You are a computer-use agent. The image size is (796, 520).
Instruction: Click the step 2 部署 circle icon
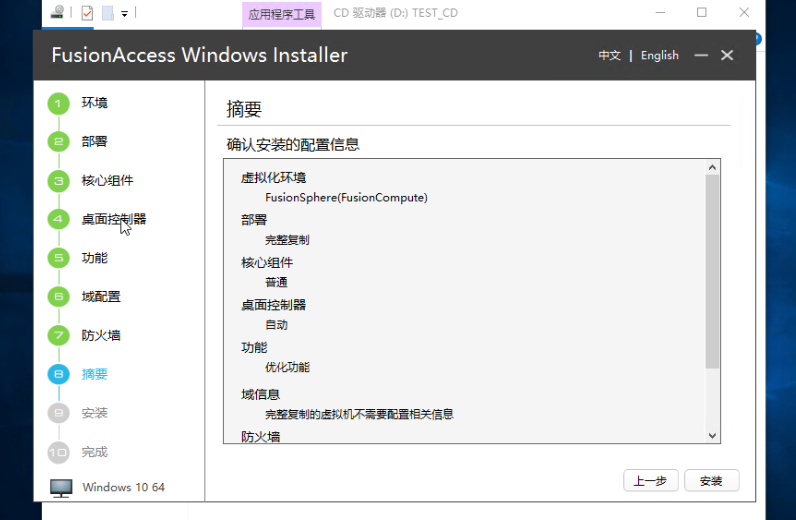[59, 142]
